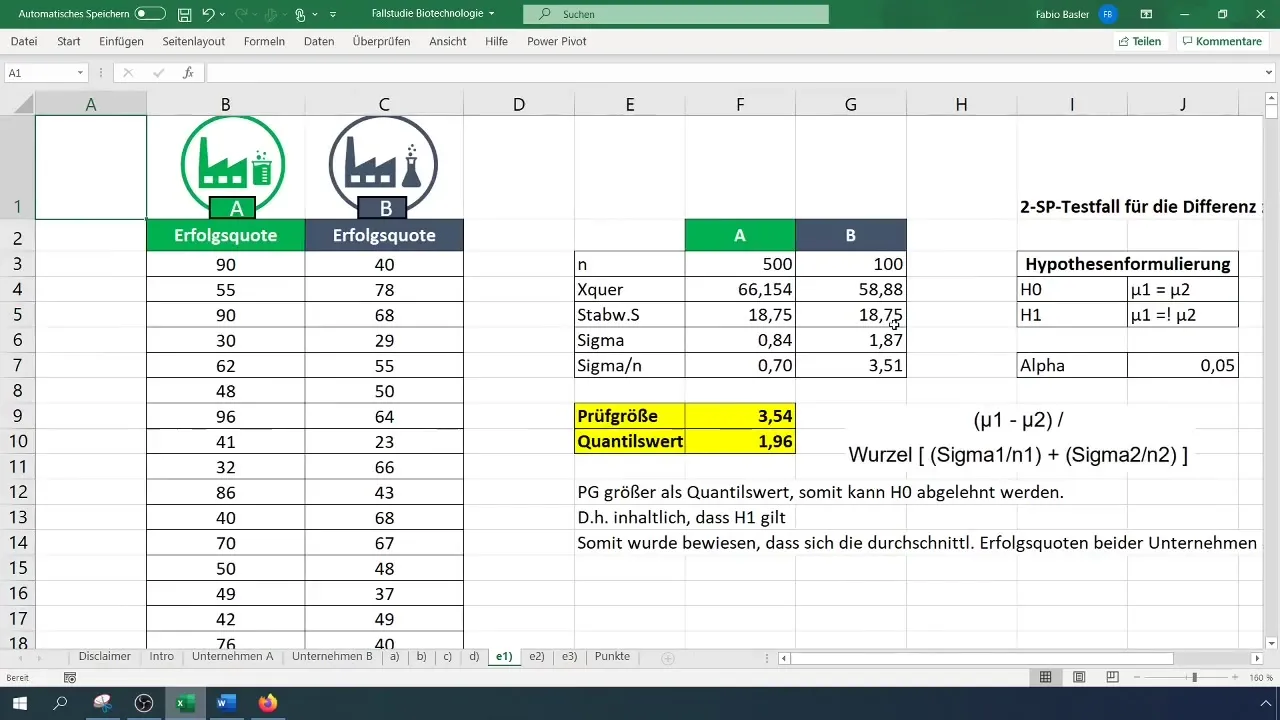Click the 160 % zoom level

coord(1261,678)
